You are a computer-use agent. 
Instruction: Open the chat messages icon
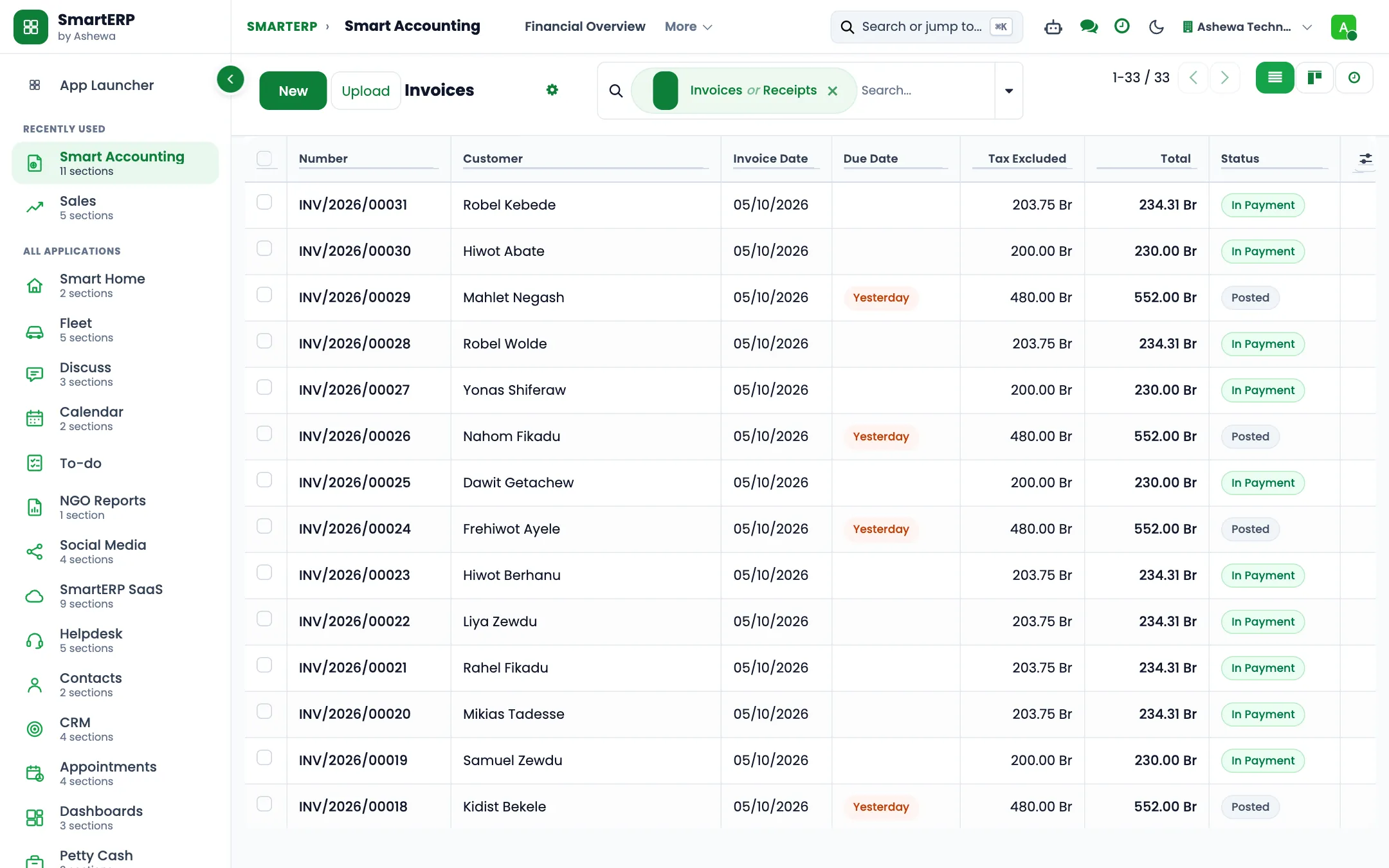click(1089, 27)
